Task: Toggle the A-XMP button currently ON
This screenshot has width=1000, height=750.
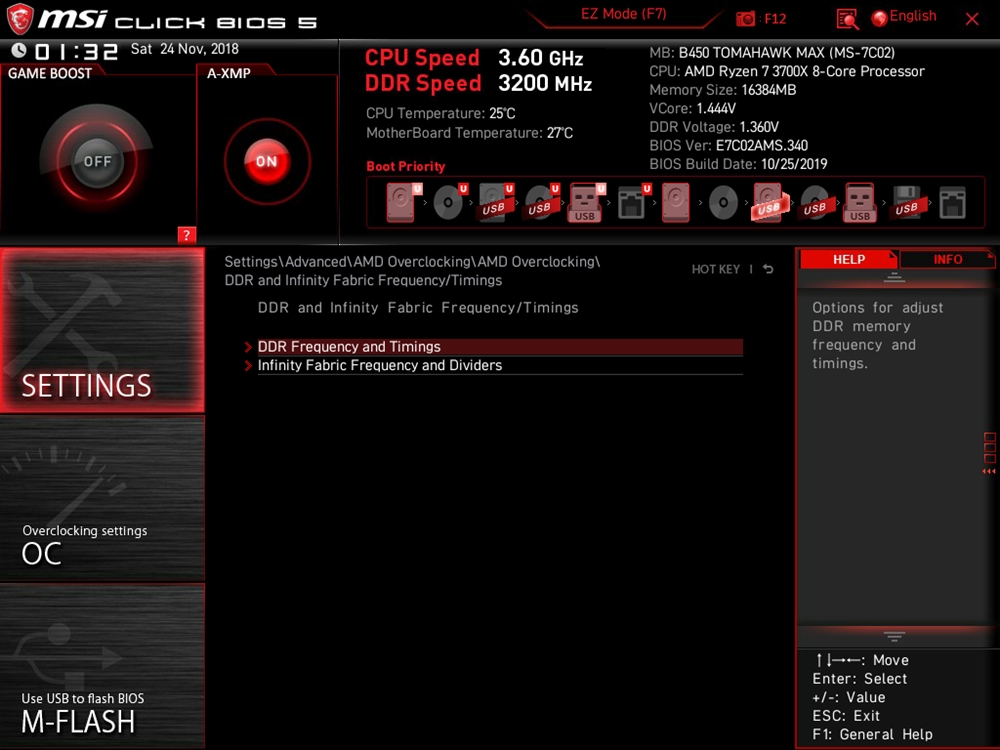Action: click(267, 161)
